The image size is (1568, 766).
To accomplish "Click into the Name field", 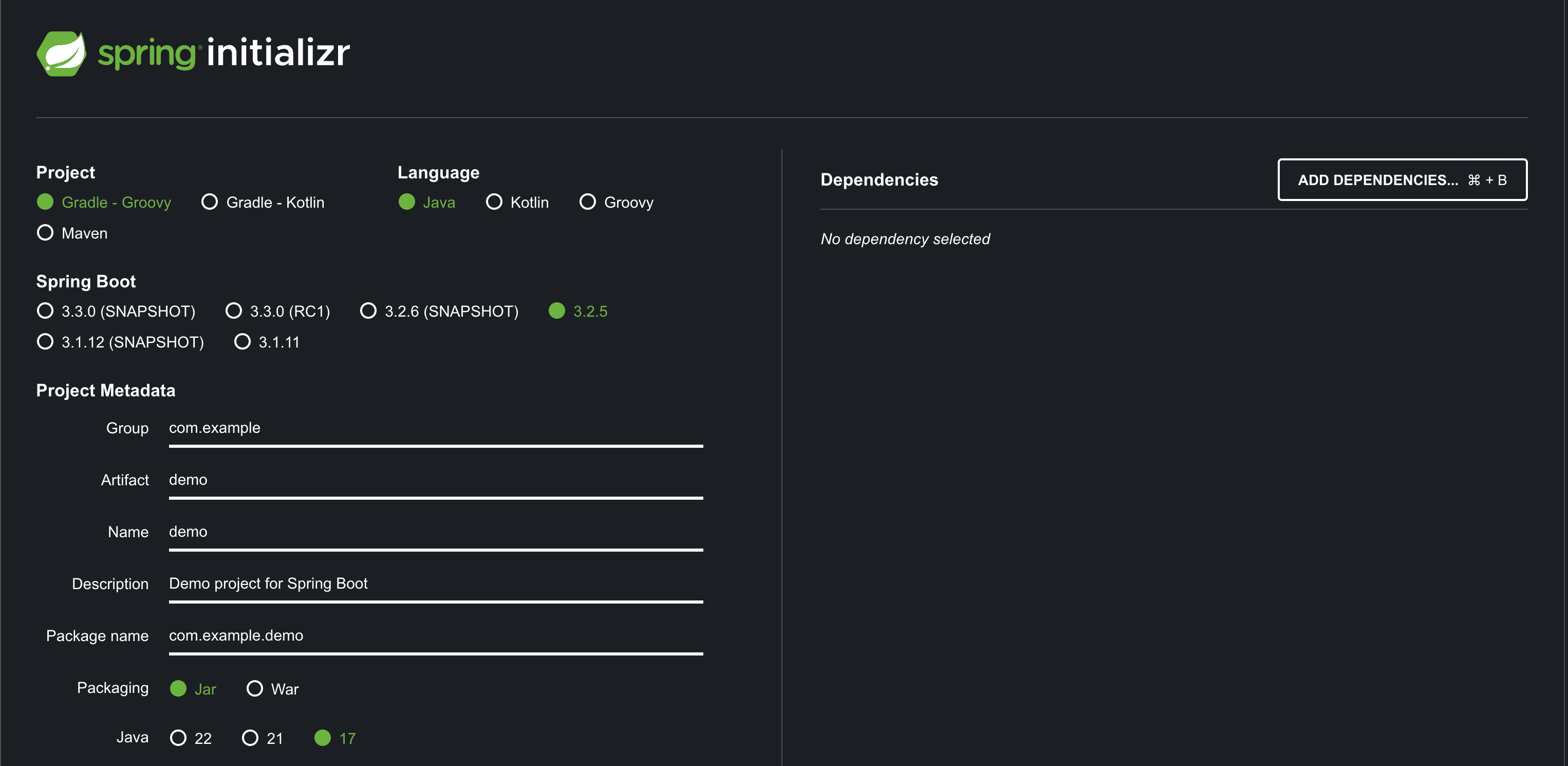I will pos(435,532).
